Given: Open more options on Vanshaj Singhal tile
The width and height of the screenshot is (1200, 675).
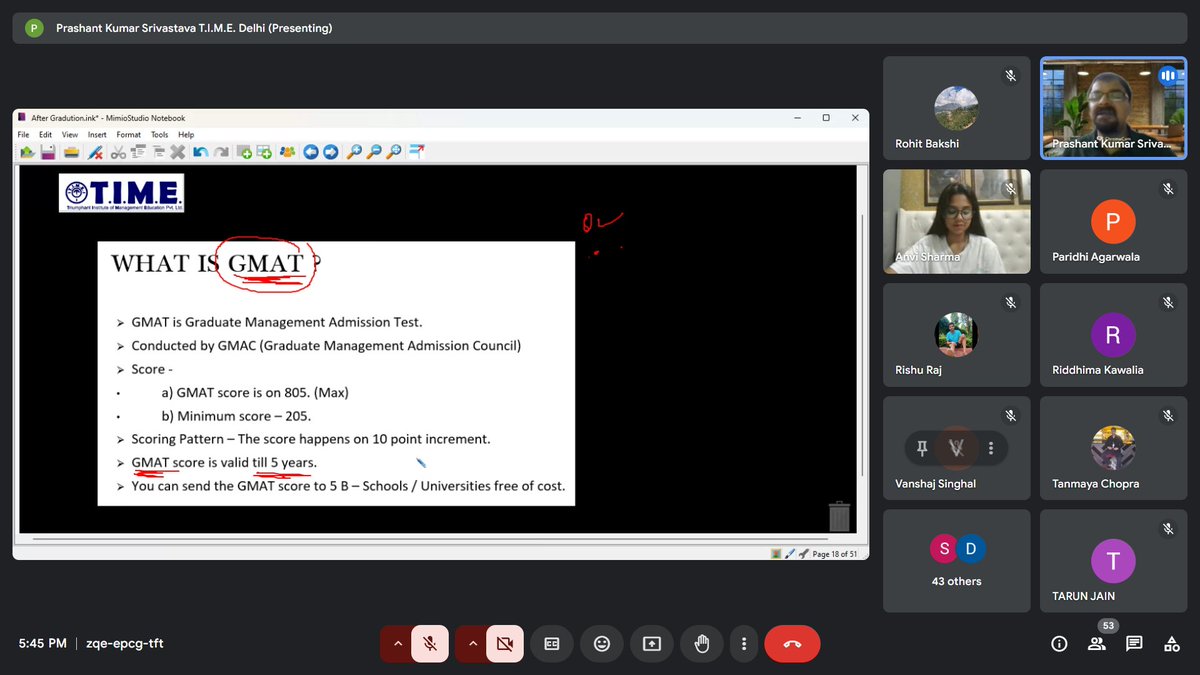Looking at the screenshot, I should [x=991, y=448].
